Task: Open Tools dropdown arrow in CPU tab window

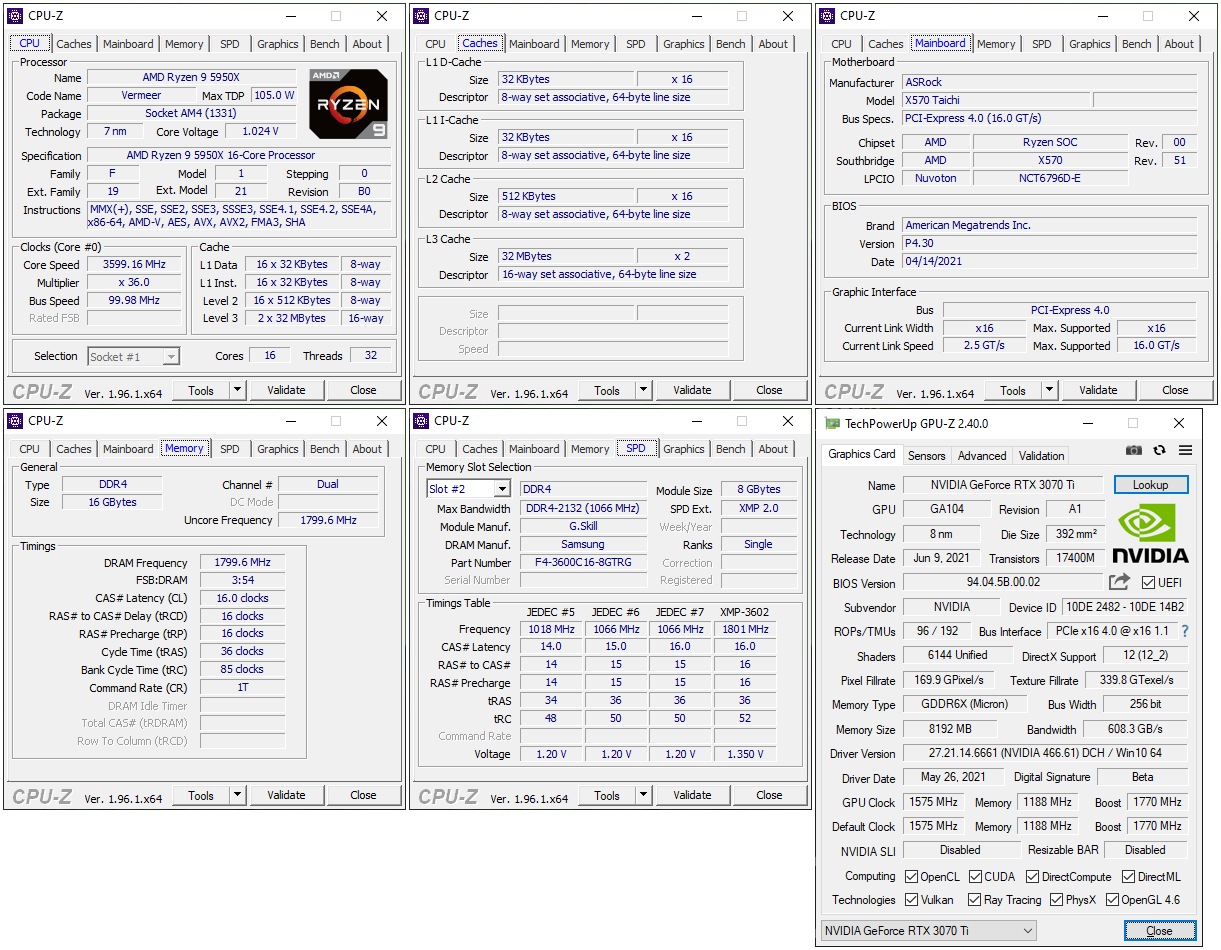Action: [237, 390]
